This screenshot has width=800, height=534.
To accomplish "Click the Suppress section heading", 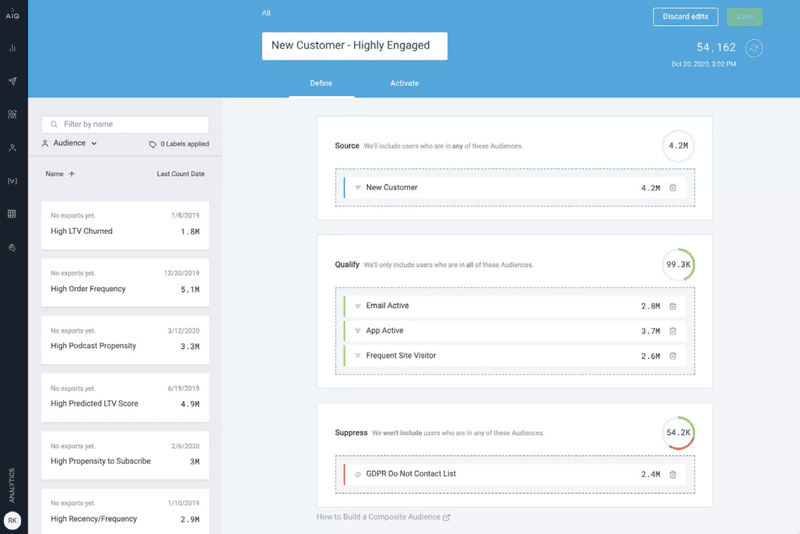I will point(351,433).
